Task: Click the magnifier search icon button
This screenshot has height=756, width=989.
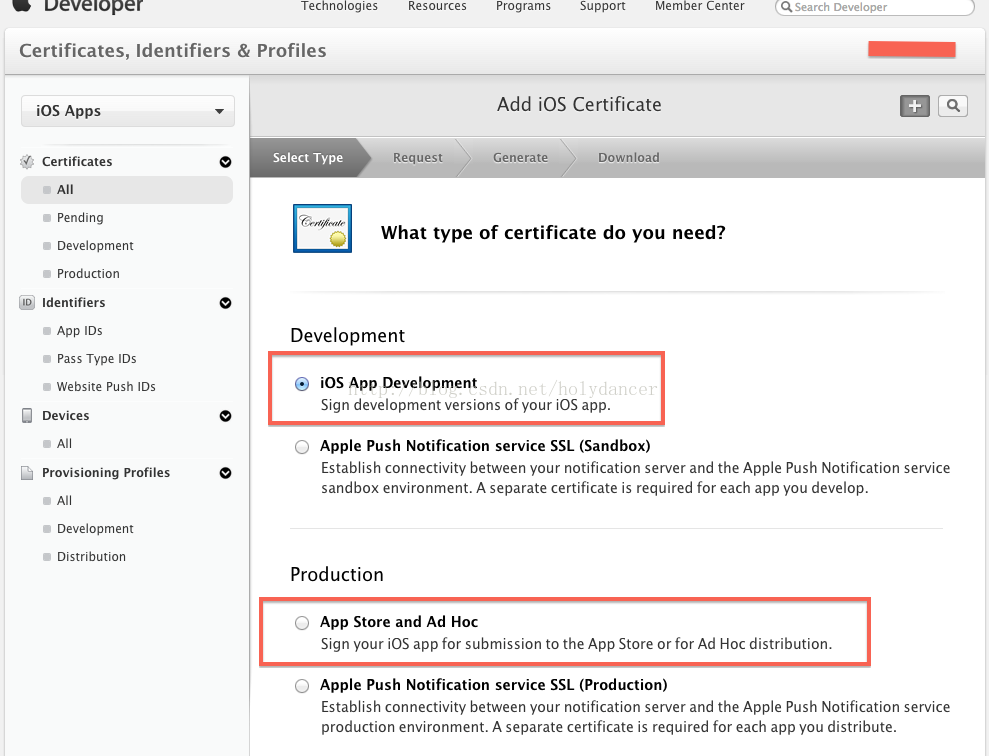Action: [x=953, y=106]
